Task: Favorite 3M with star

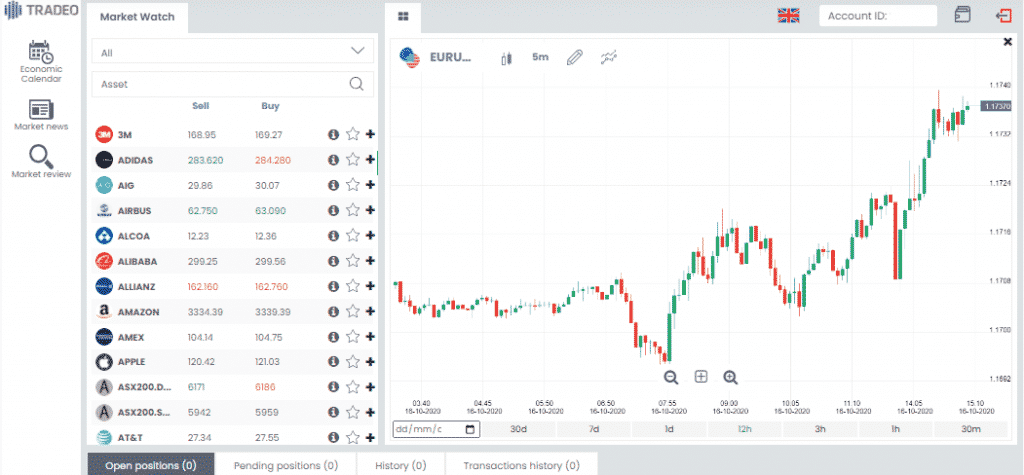Action: [353, 134]
